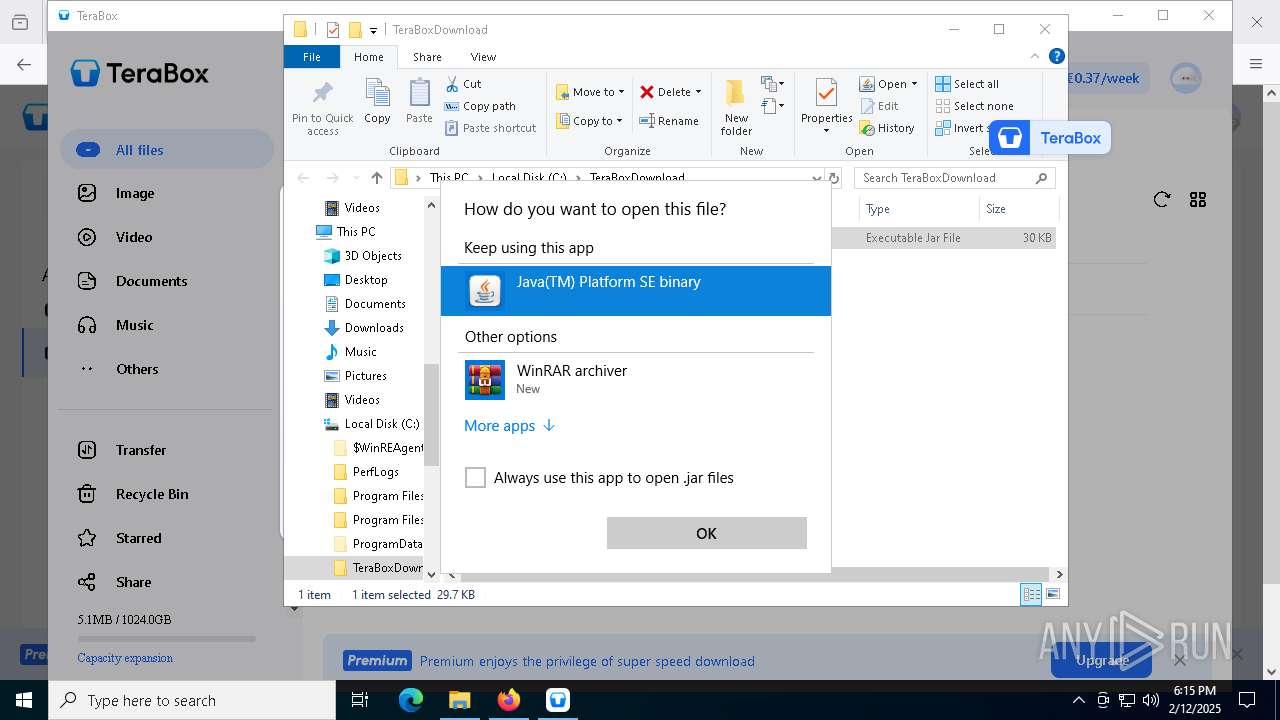This screenshot has height=720, width=1280.
Task: Choose WinRAR archiver option
Action: pos(636,379)
